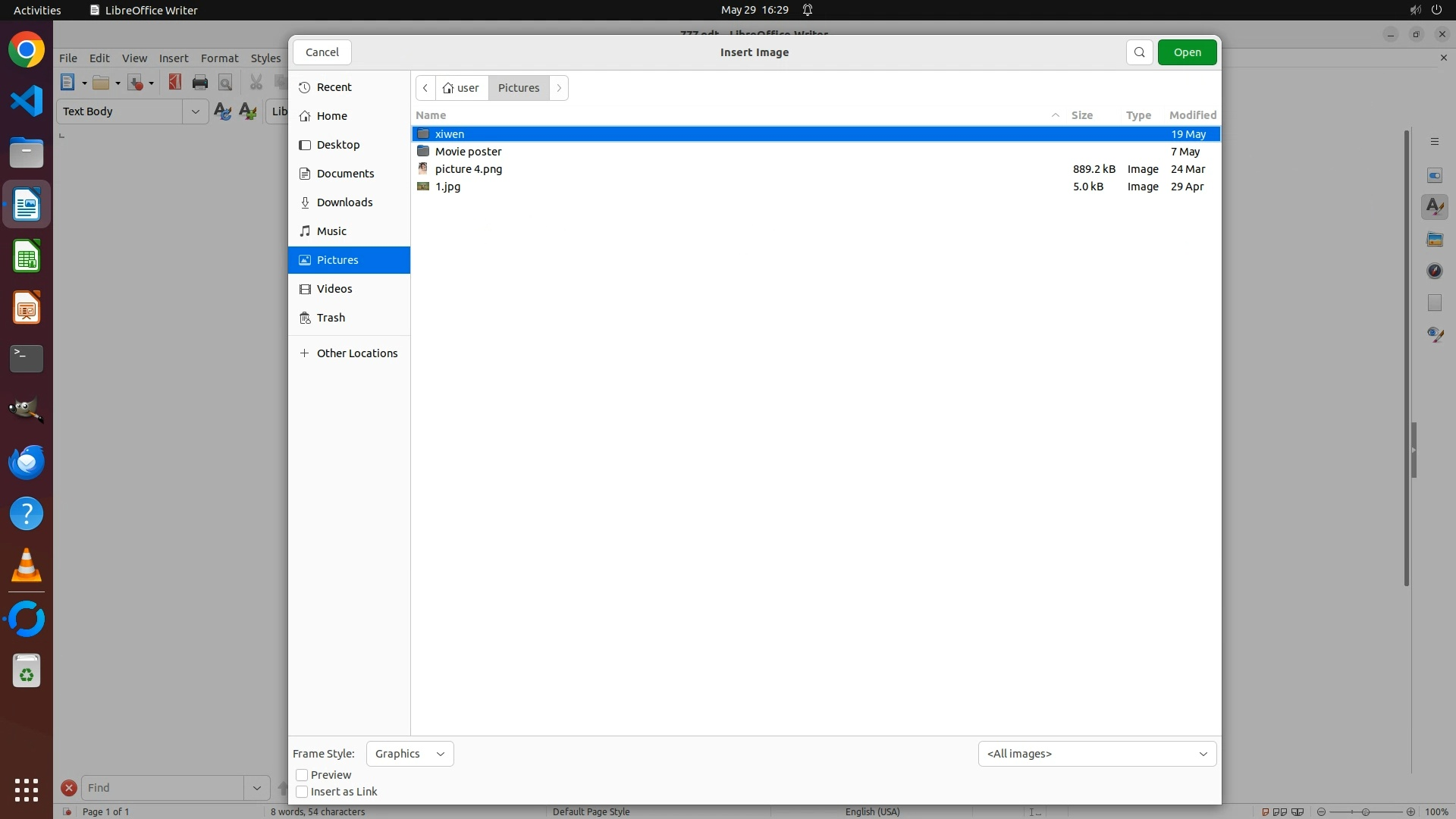Check the Insert as Link option
Viewport: 1456px width, 819px height.
click(x=302, y=792)
